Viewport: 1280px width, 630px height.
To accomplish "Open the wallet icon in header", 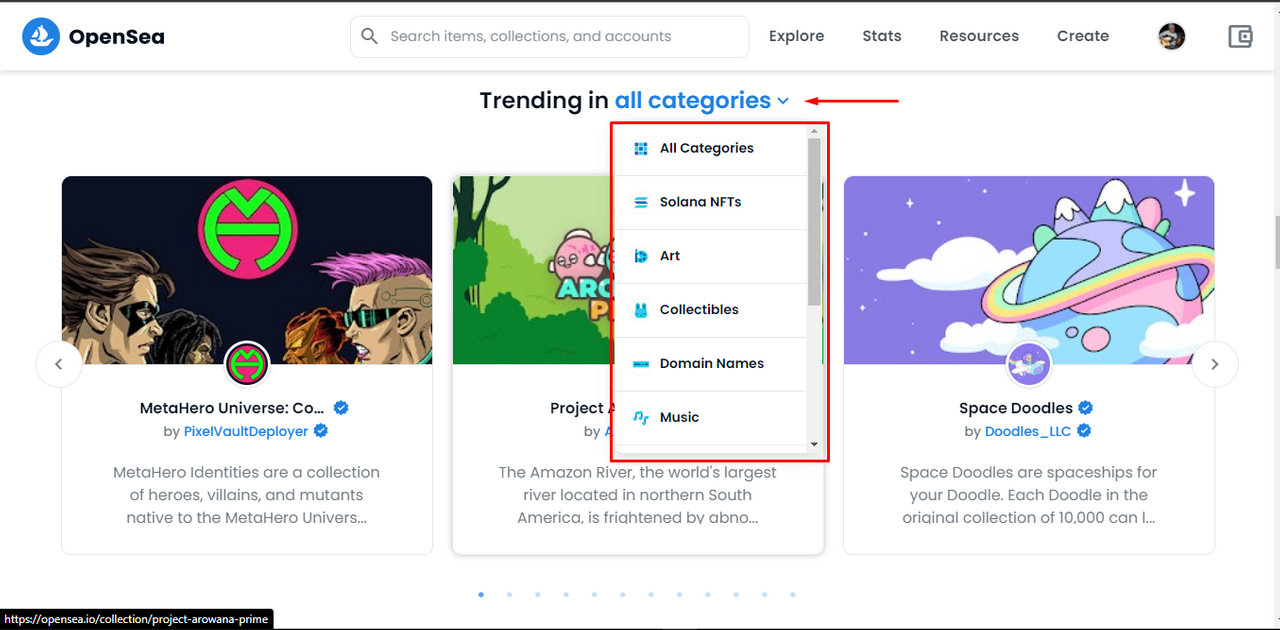I will tap(1240, 37).
